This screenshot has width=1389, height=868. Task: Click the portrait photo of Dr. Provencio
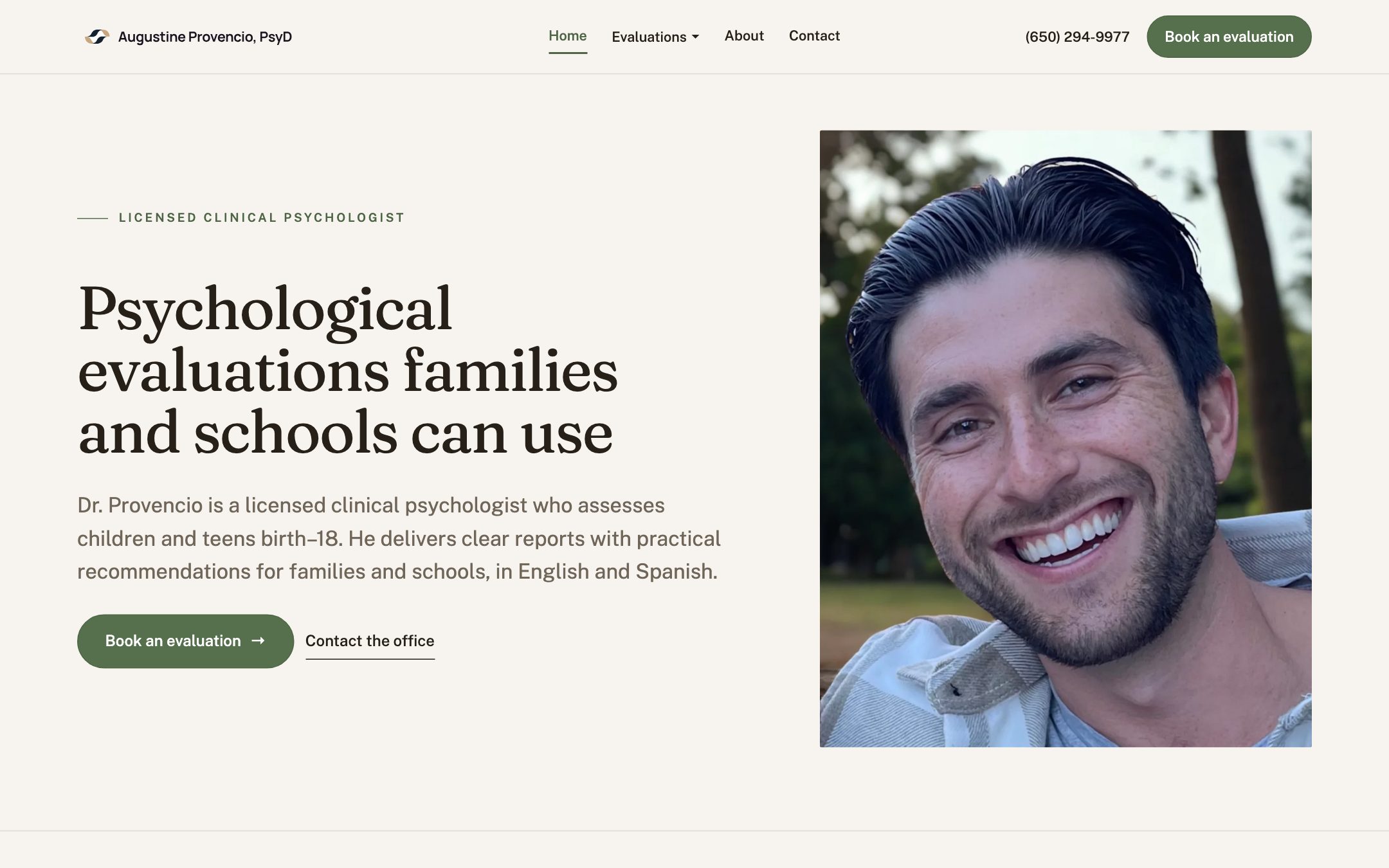1066,439
